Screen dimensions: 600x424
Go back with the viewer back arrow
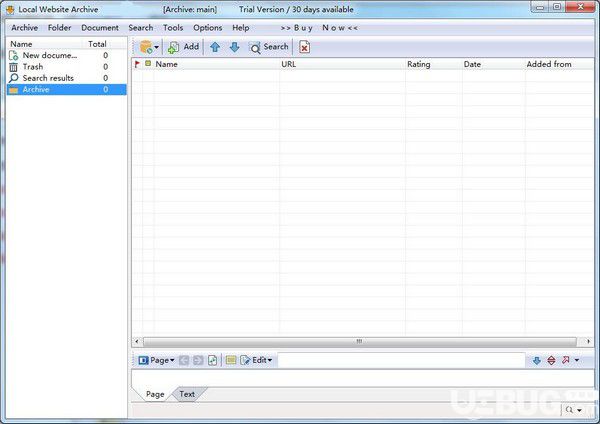184,360
